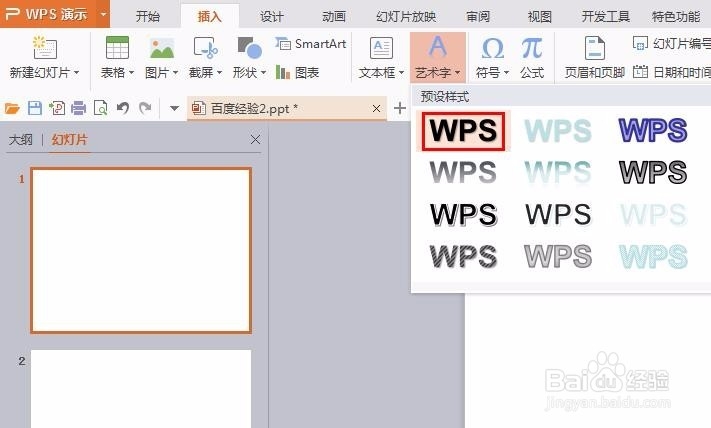Pick the teal reflection WordArt preset in second row

pyautogui.click(x=558, y=172)
